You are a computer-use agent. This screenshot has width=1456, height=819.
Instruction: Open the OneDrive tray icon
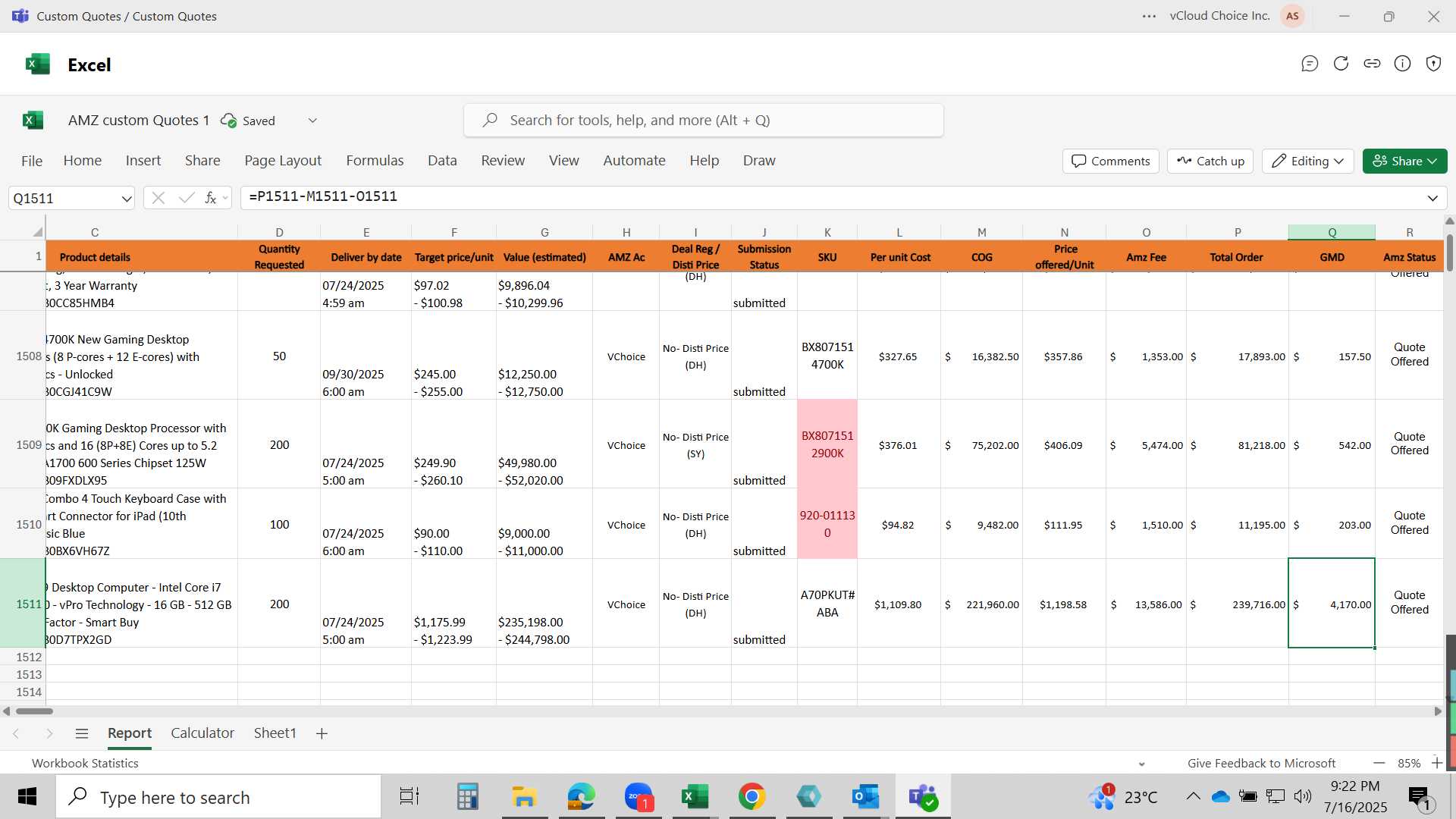(1220, 796)
